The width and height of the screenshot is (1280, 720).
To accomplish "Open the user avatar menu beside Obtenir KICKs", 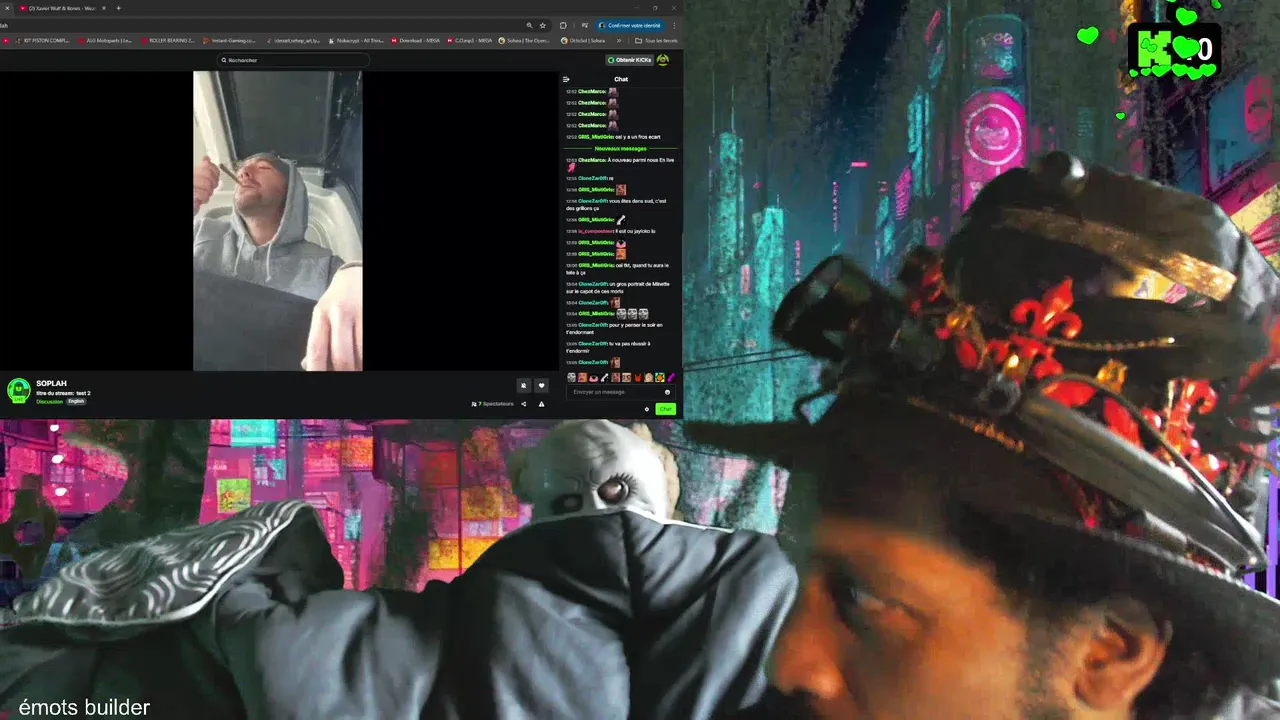I will (663, 60).
